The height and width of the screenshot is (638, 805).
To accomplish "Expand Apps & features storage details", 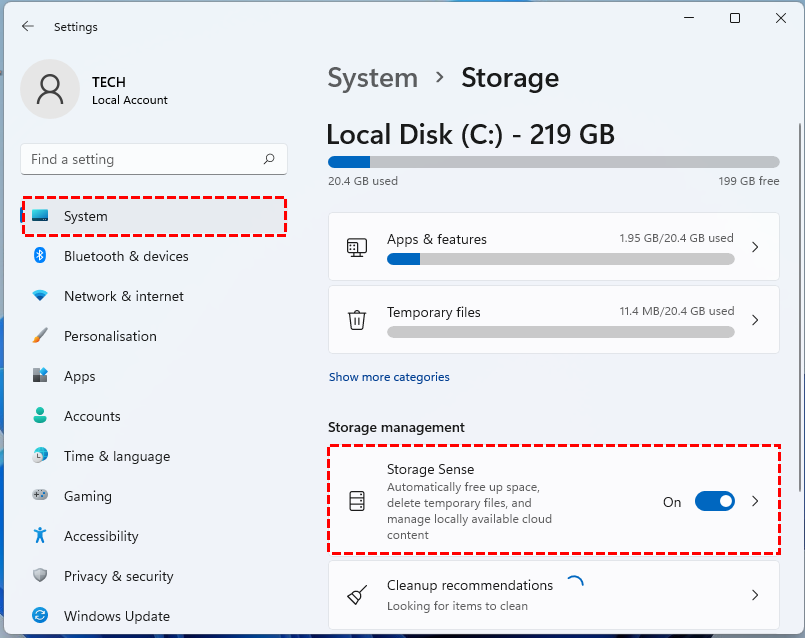I will tap(755, 247).
